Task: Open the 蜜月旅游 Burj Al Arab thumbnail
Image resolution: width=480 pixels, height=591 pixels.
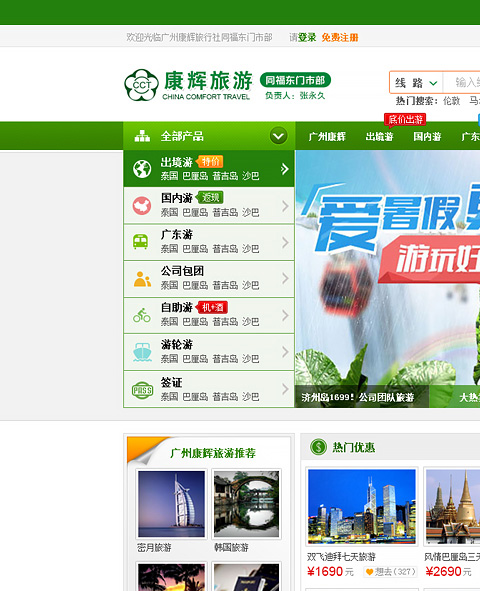Action: point(171,504)
